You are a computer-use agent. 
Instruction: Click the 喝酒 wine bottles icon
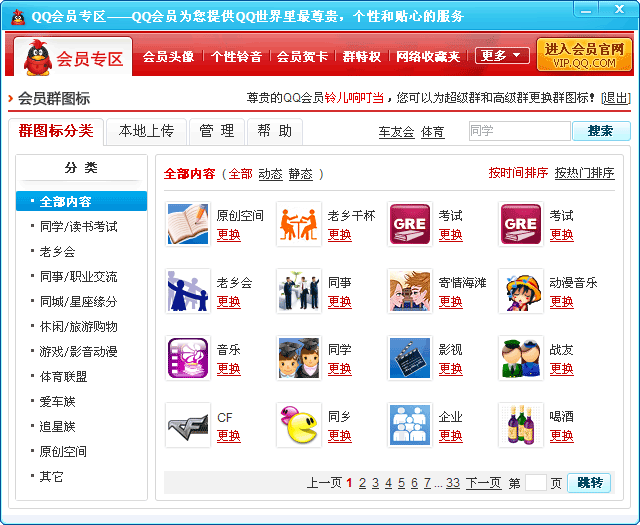[521, 425]
